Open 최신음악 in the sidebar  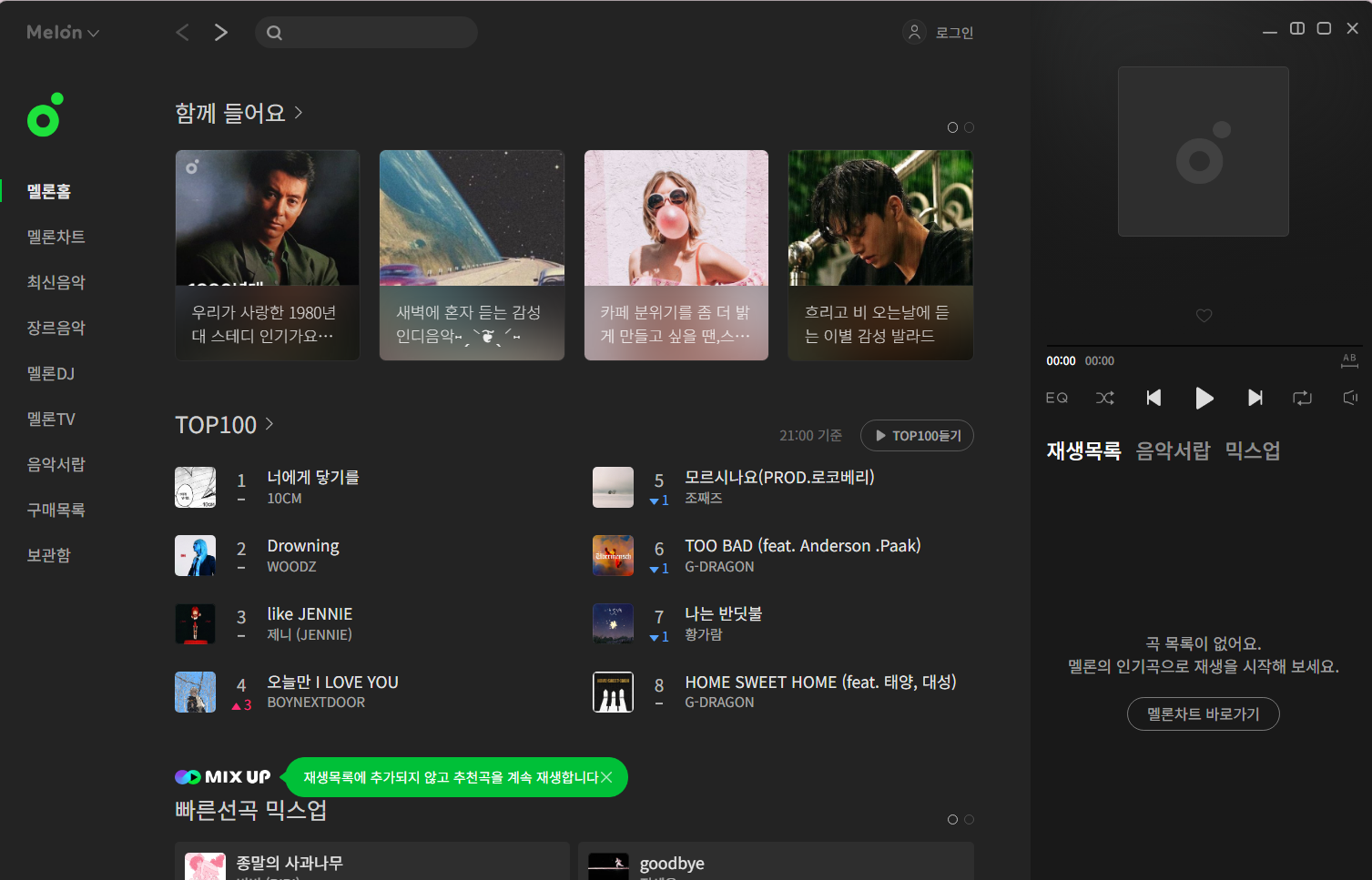coord(56,282)
